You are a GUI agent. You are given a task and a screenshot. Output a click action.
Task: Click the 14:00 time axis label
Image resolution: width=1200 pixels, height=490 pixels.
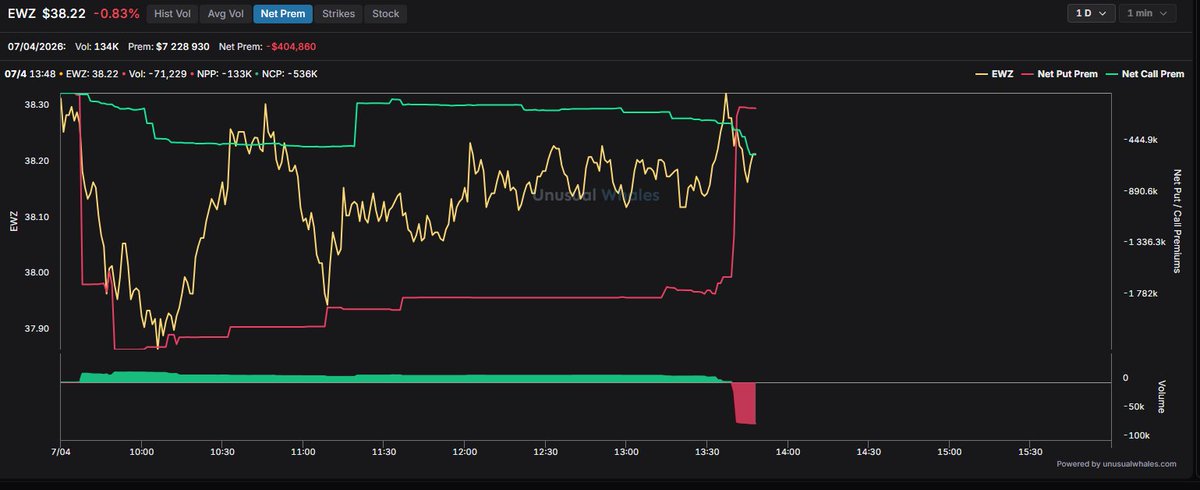point(787,452)
